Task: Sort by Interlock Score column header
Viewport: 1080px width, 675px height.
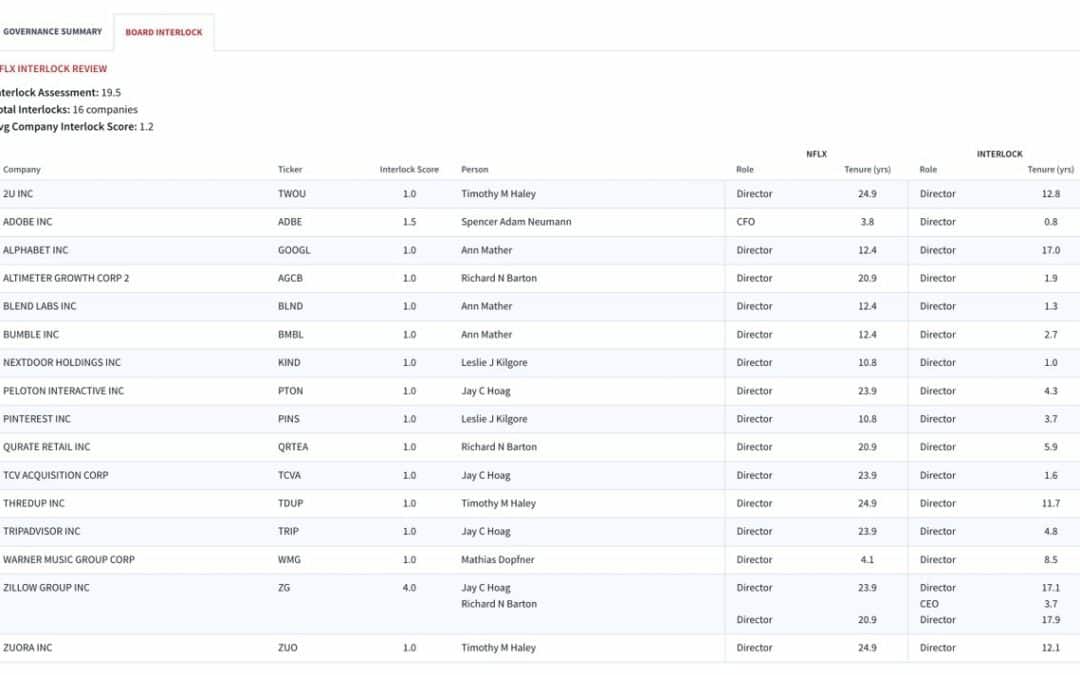Action: 409,169
